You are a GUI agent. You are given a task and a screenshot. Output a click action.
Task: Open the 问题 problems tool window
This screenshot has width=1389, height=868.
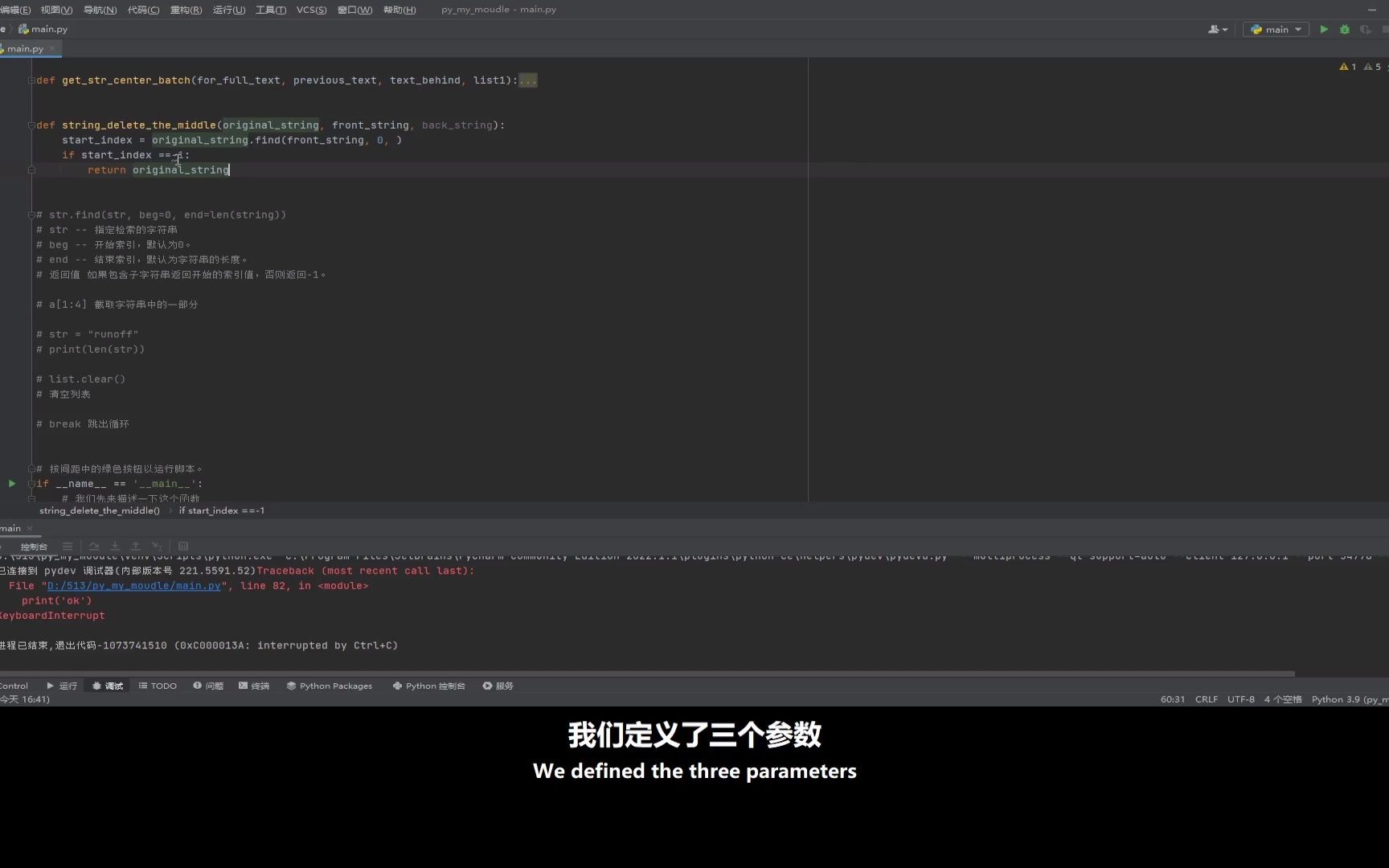pyautogui.click(x=208, y=686)
